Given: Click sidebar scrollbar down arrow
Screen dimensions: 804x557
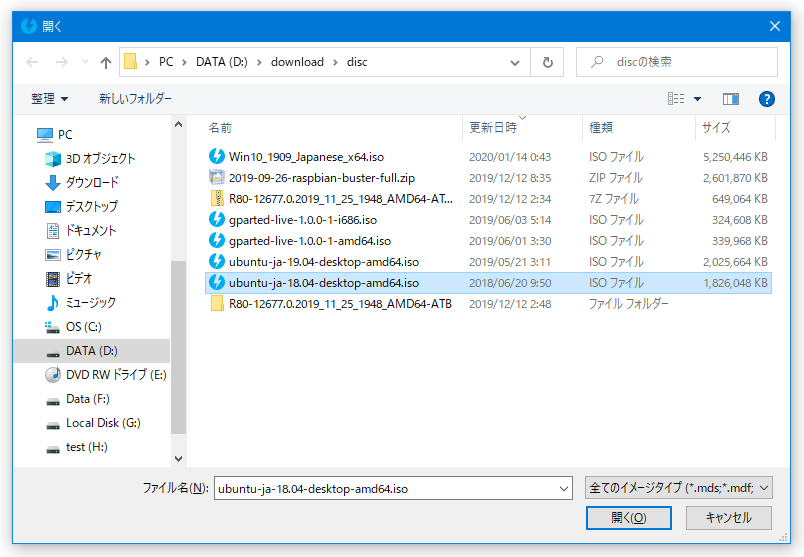Looking at the screenshot, I should click(178, 459).
